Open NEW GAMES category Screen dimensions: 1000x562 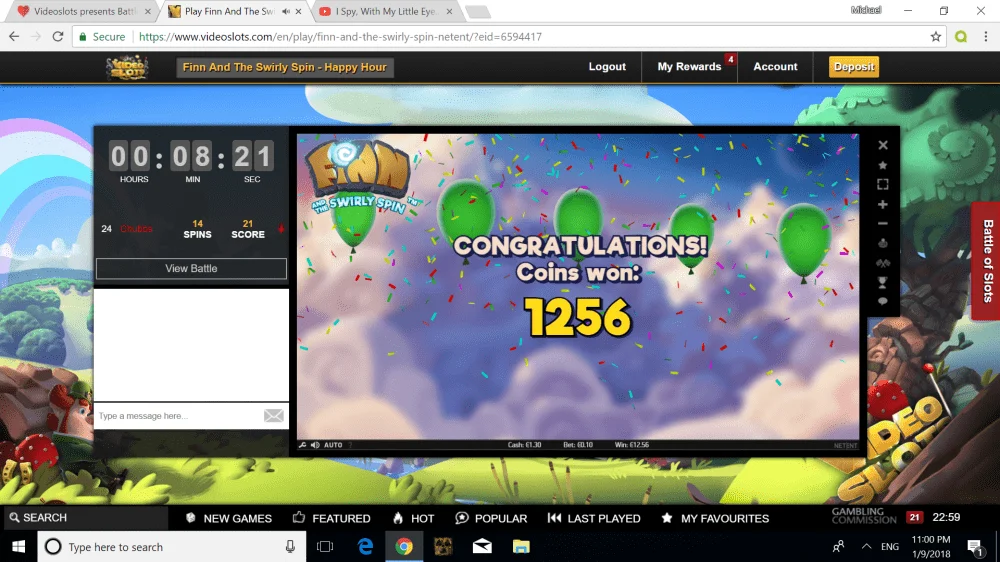[229, 518]
